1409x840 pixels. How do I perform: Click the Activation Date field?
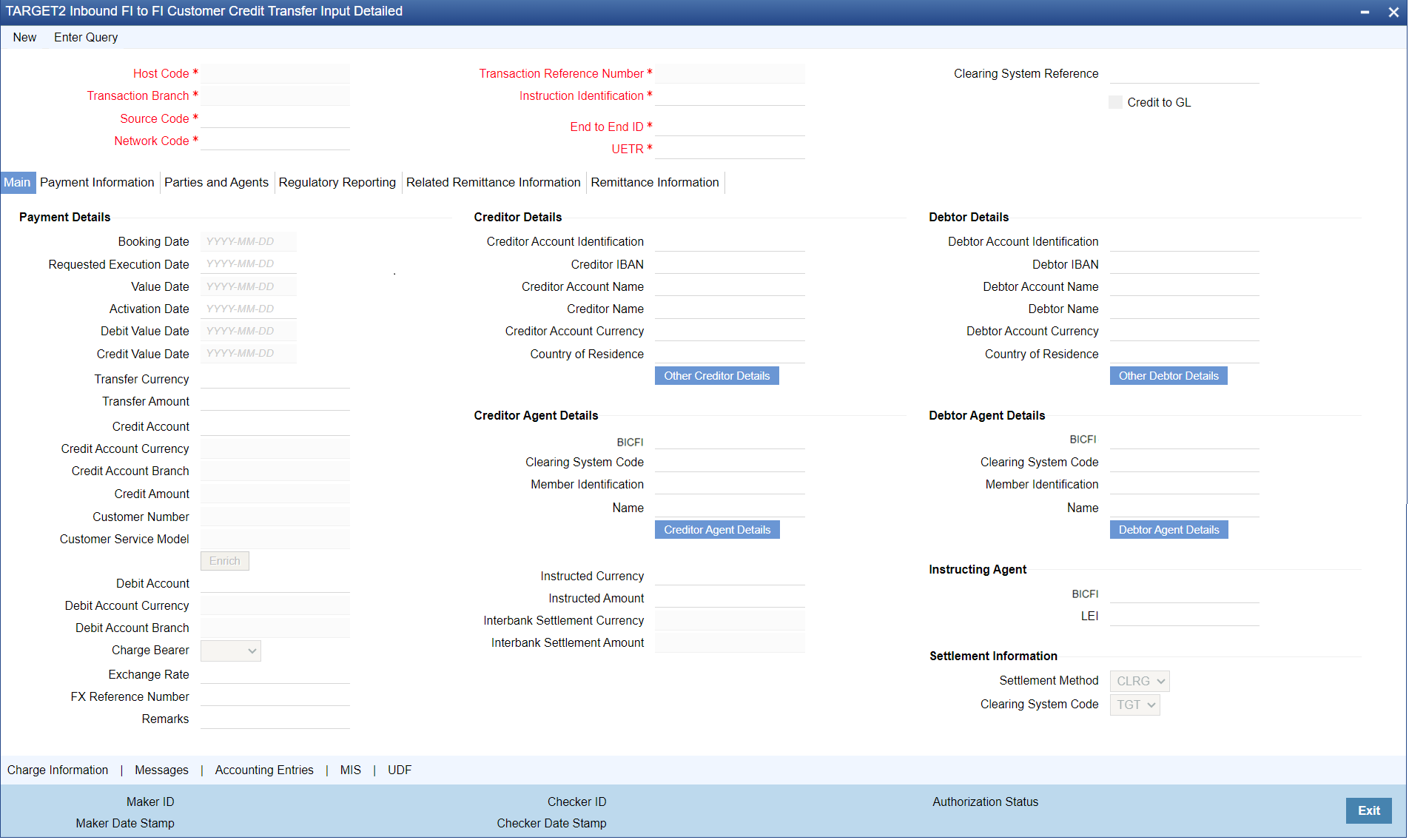[x=249, y=309]
